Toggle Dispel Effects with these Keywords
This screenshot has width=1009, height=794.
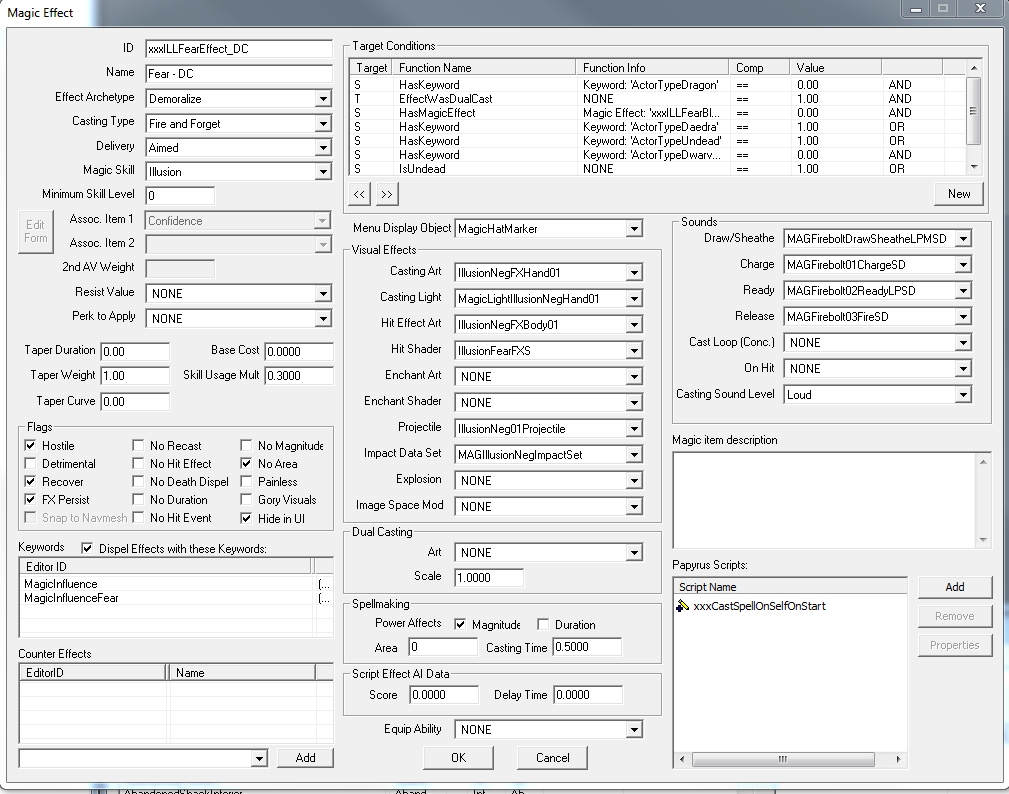pos(87,548)
